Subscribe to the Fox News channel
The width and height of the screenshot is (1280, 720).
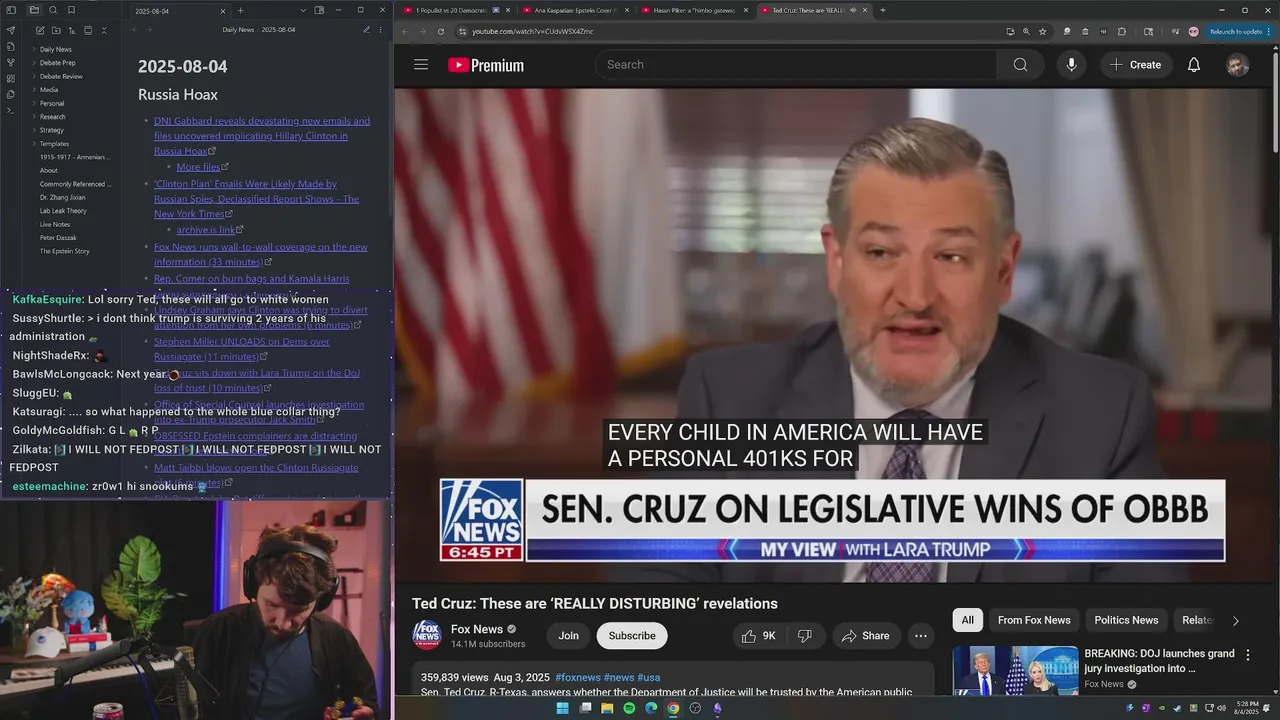[632, 636]
